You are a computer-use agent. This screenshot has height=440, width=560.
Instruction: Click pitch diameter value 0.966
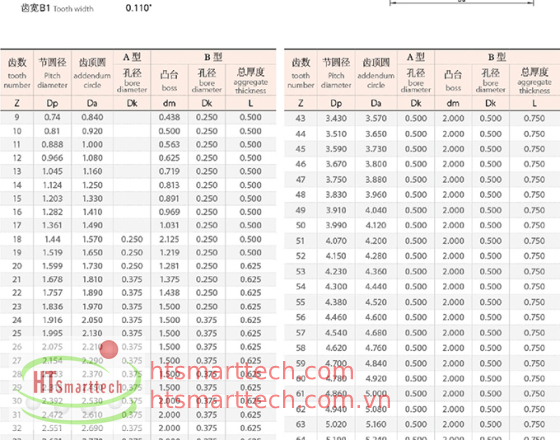pyautogui.click(x=52, y=158)
